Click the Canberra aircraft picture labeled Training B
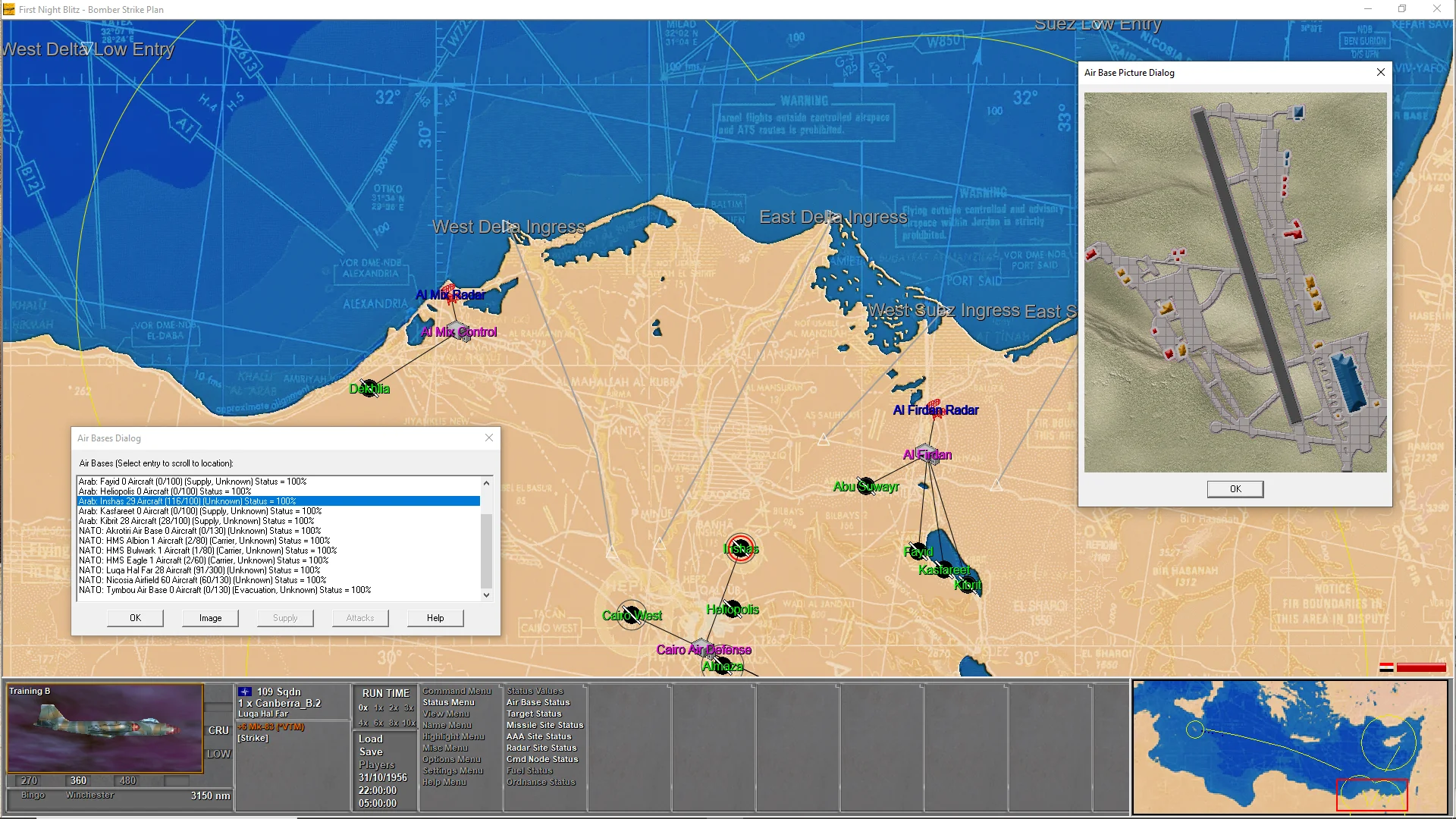This screenshot has width=1456, height=819. coord(105,728)
